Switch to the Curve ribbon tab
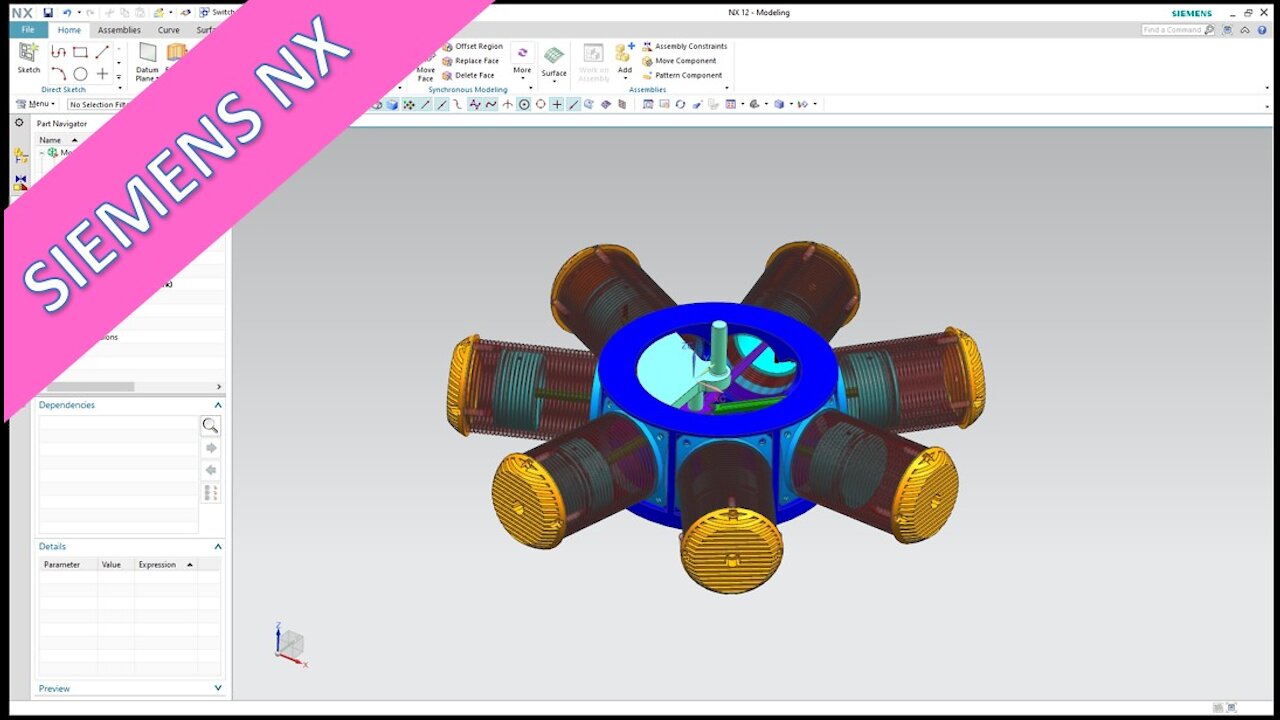The width and height of the screenshot is (1280, 720). click(169, 30)
